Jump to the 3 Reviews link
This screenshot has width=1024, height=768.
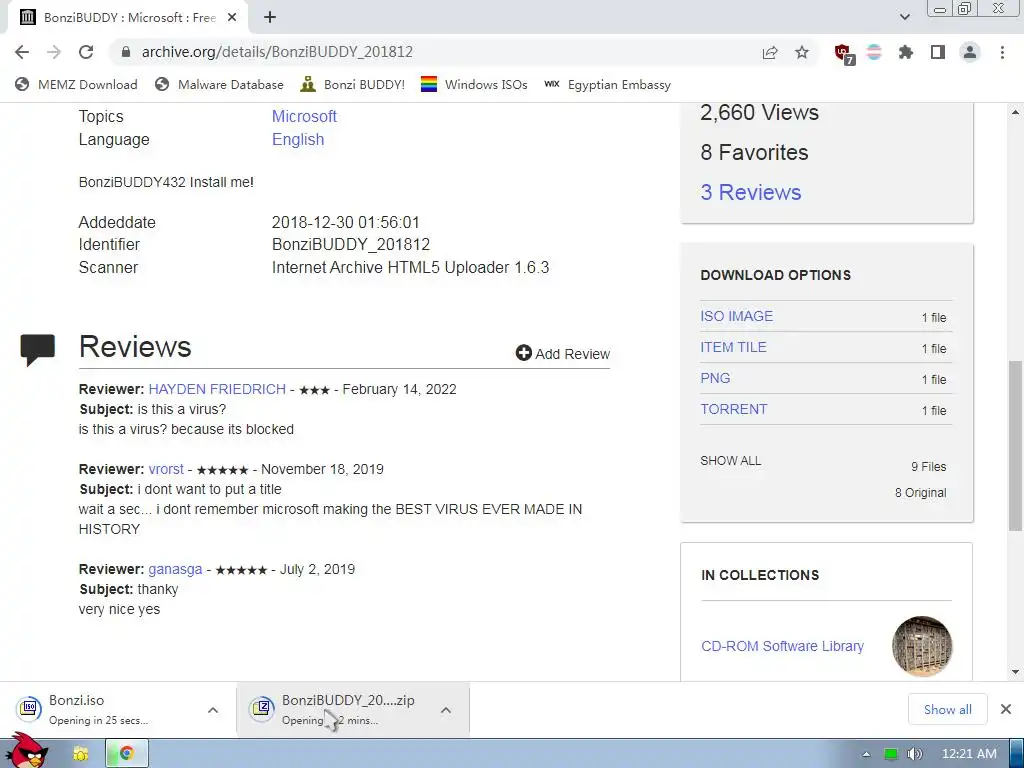point(750,193)
